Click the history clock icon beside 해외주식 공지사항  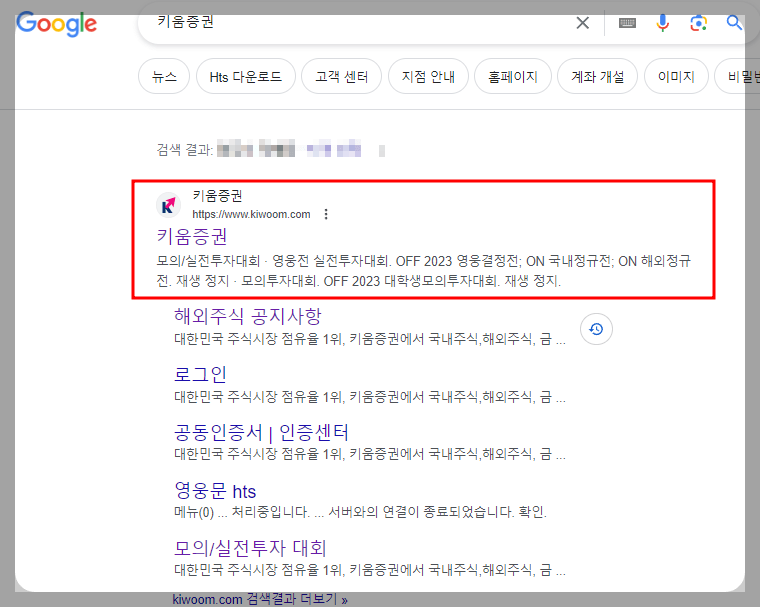point(596,329)
